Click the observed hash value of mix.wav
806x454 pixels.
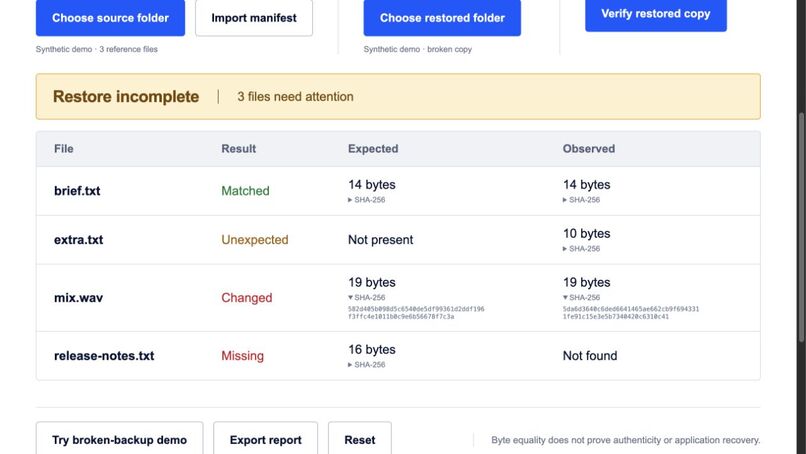[x=631, y=313]
